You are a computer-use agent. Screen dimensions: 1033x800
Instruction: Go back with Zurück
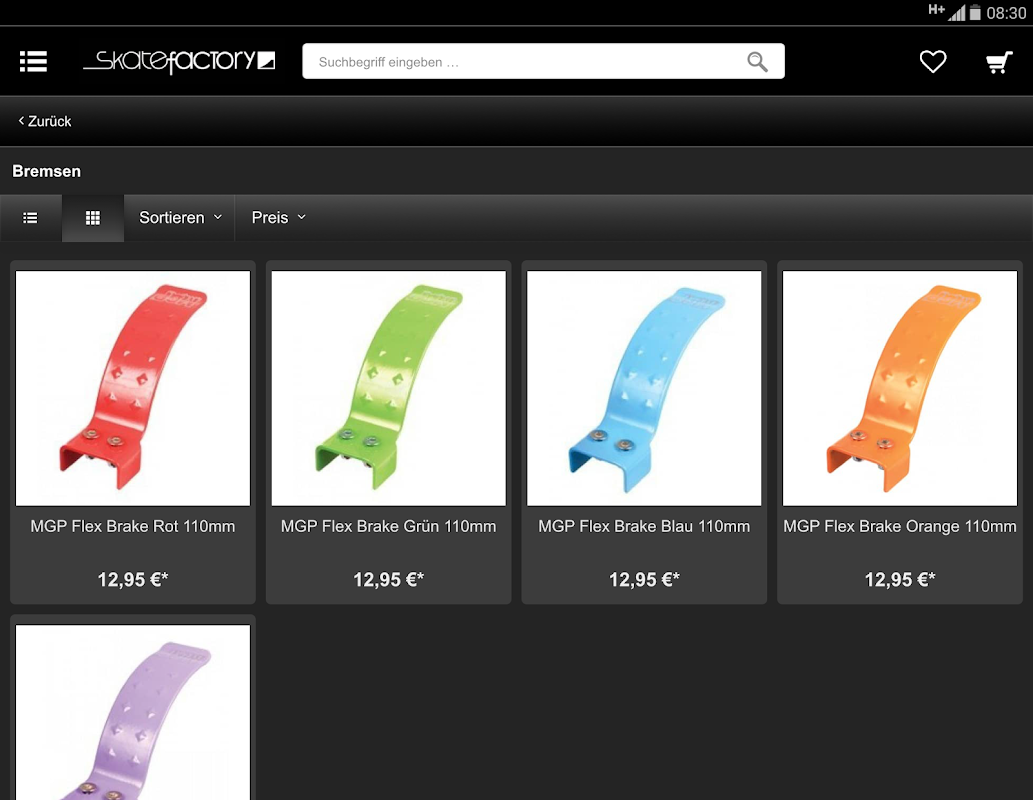pyautogui.click(x=45, y=121)
